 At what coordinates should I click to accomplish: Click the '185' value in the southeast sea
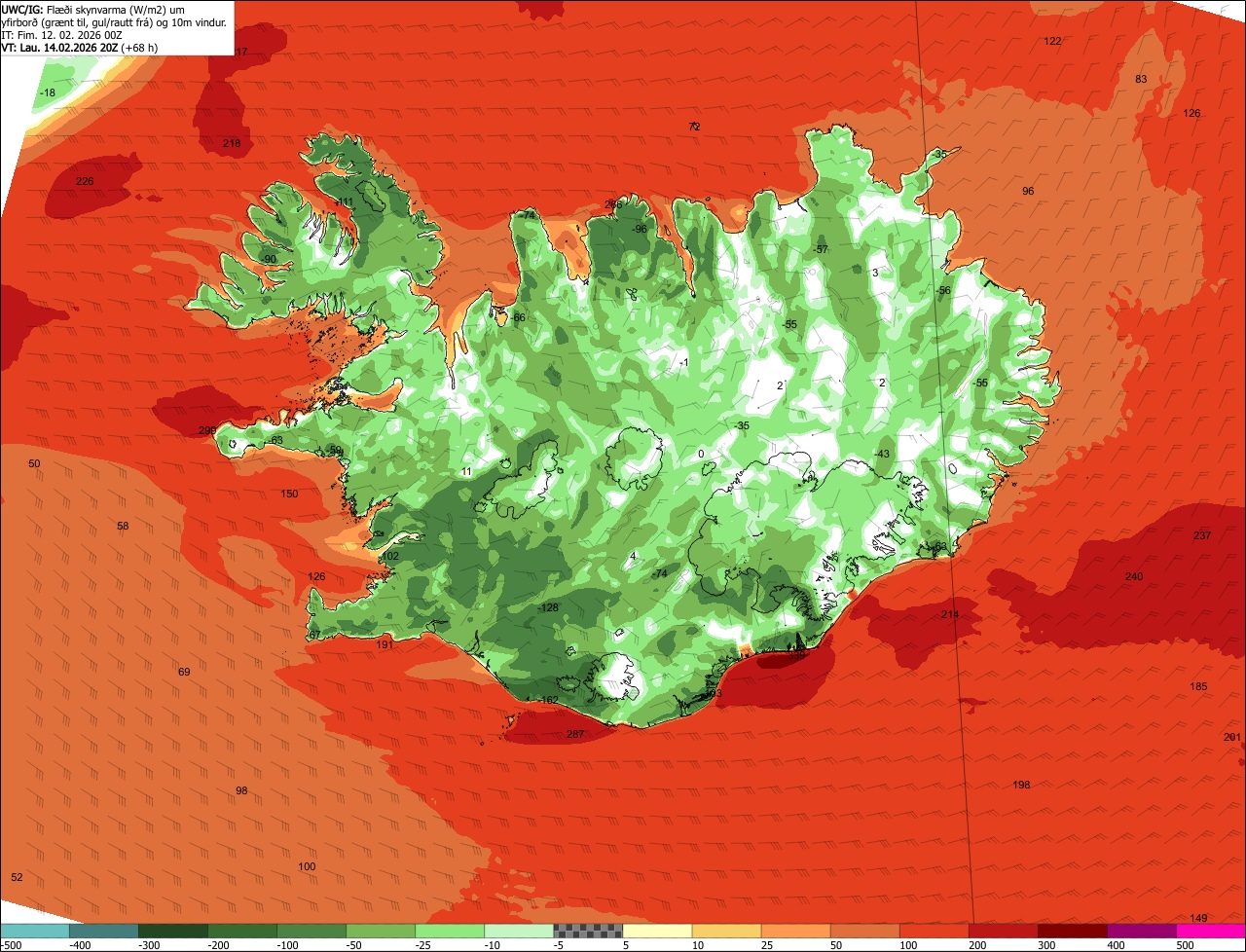click(1198, 686)
